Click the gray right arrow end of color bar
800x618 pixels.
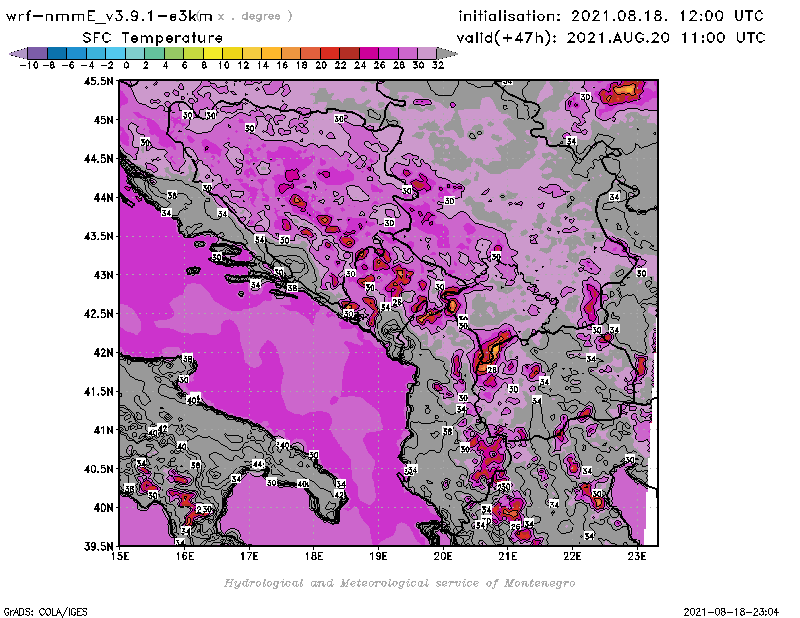pyautogui.click(x=440, y=52)
